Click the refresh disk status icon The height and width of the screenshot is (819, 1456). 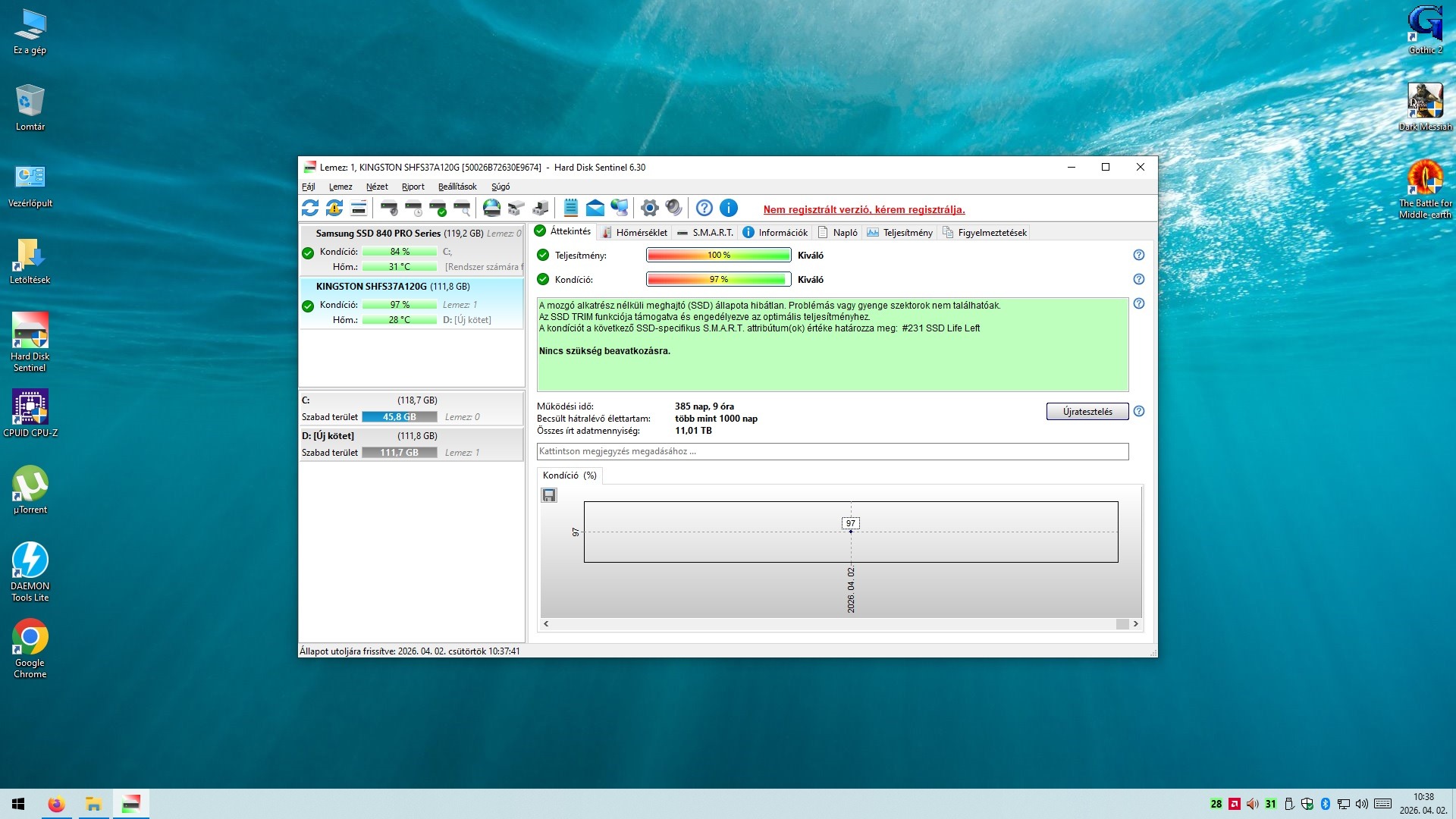[310, 208]
